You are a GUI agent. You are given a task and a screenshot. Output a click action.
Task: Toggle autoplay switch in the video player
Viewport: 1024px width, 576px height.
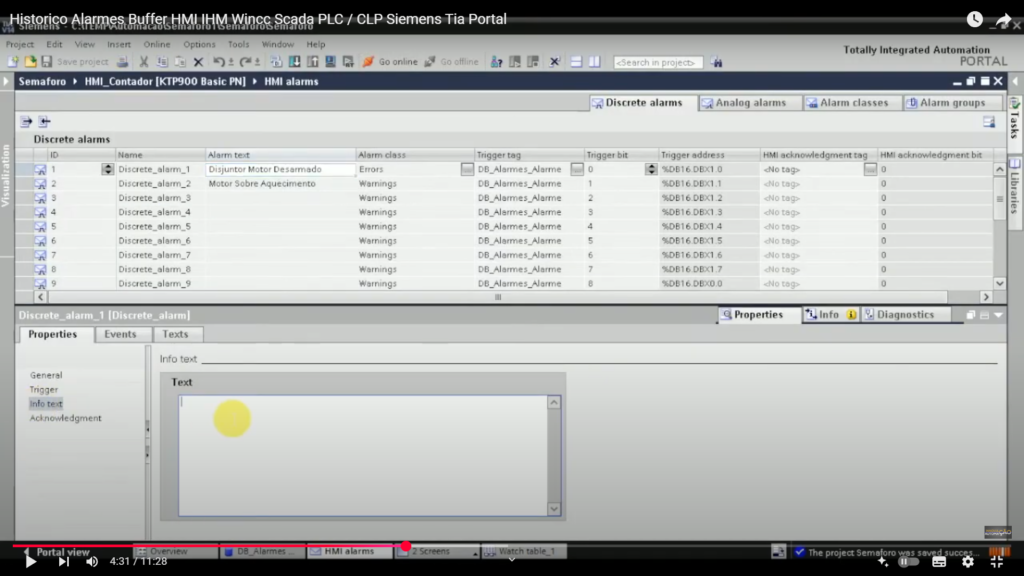click(907, 562)
